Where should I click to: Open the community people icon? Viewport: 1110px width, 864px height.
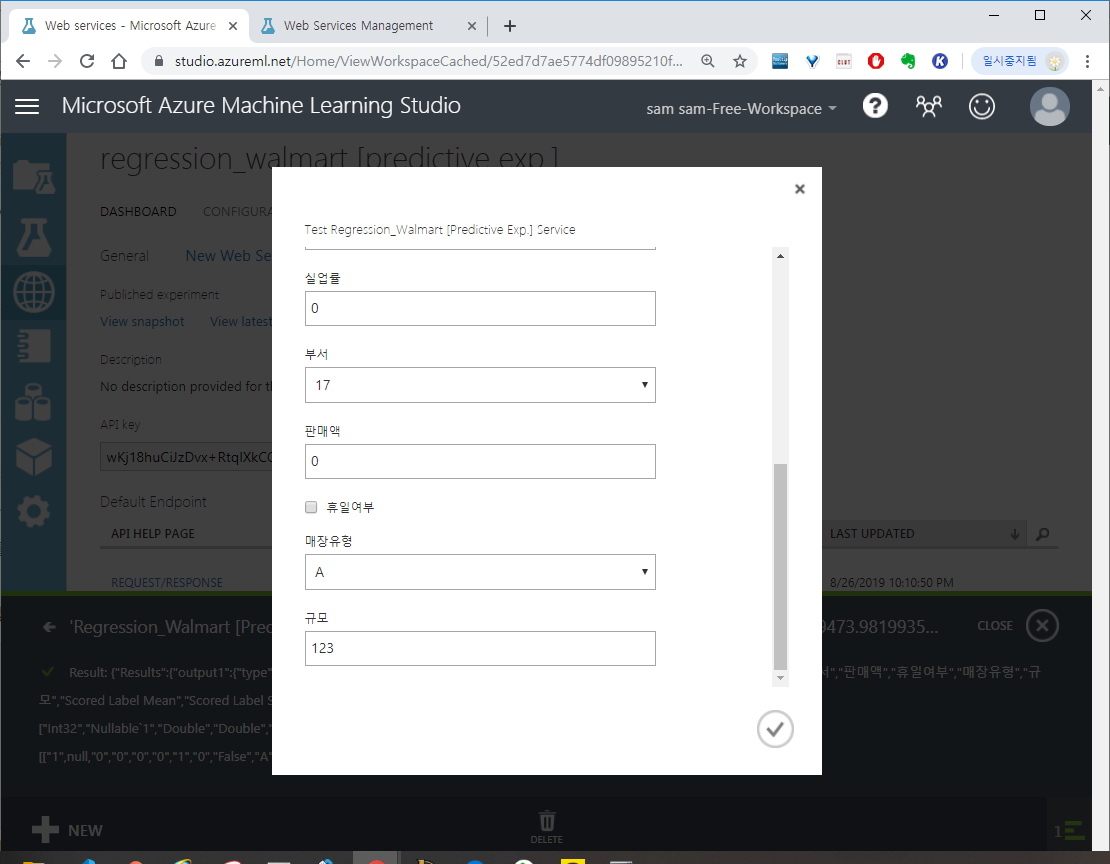click(928, 106)
